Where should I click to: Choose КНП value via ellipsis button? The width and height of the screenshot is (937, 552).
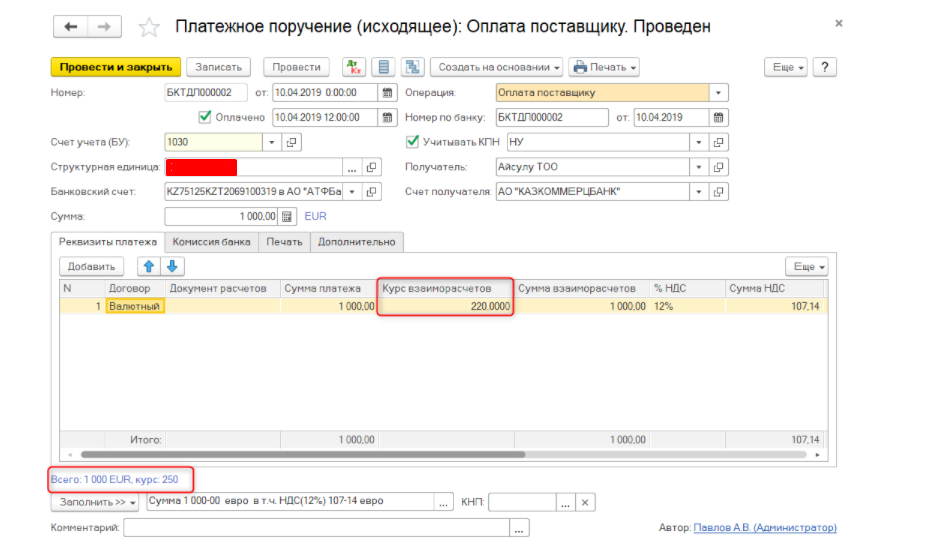click(x=565, y=502)
